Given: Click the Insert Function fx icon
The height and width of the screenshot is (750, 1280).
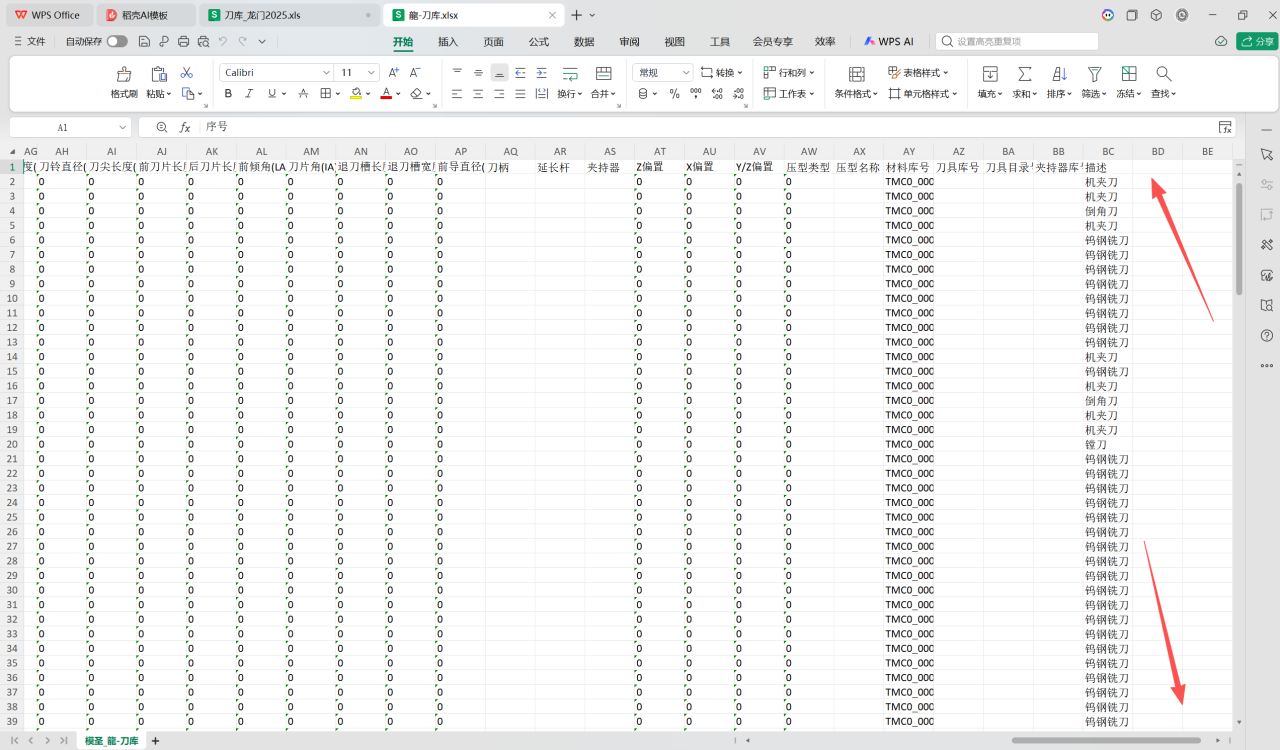Looking at the screenshot, I should [185, 127].
